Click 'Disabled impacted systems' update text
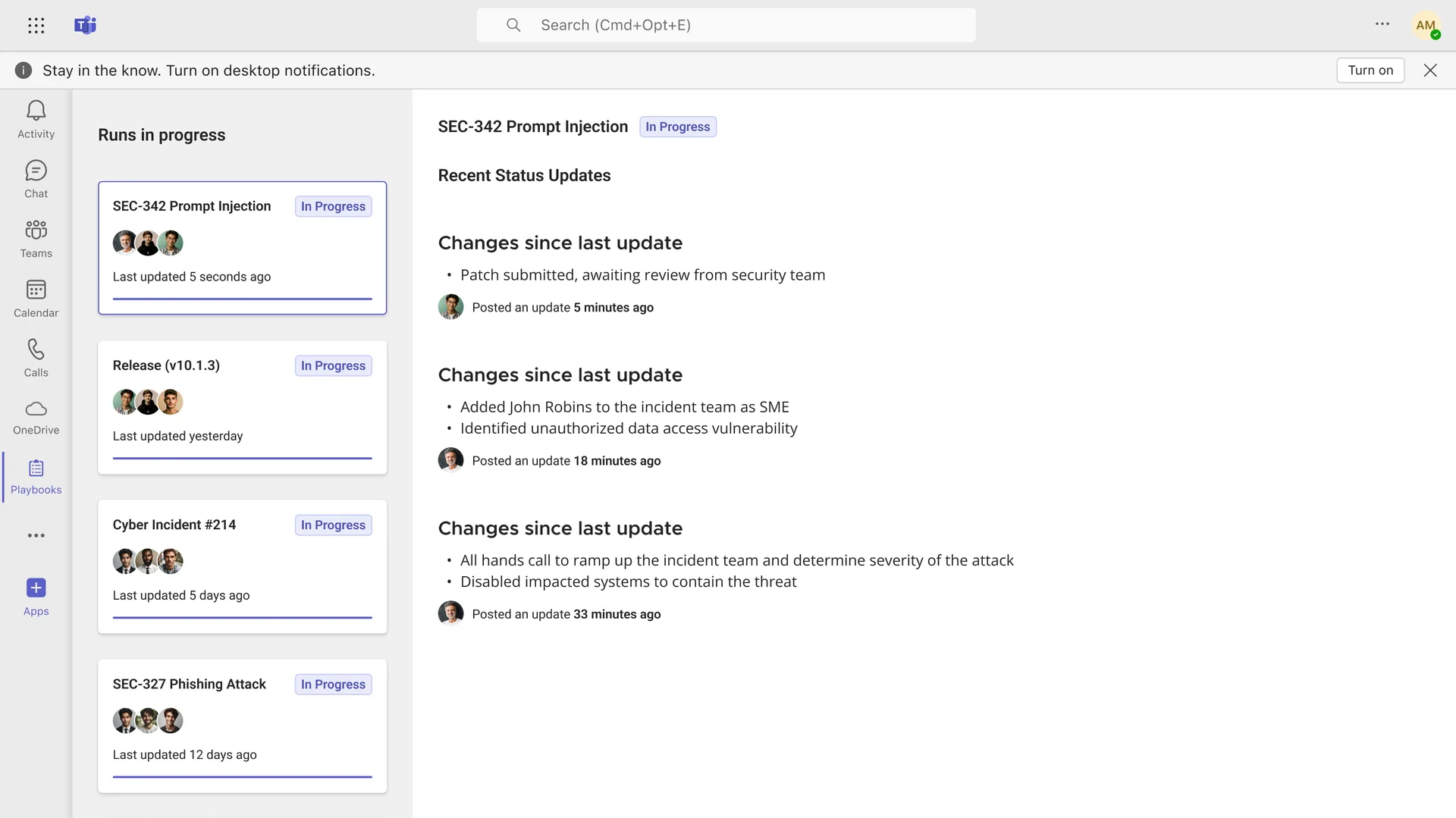Viewport: 1456px width, 818px height. click(x=628, y=581)
